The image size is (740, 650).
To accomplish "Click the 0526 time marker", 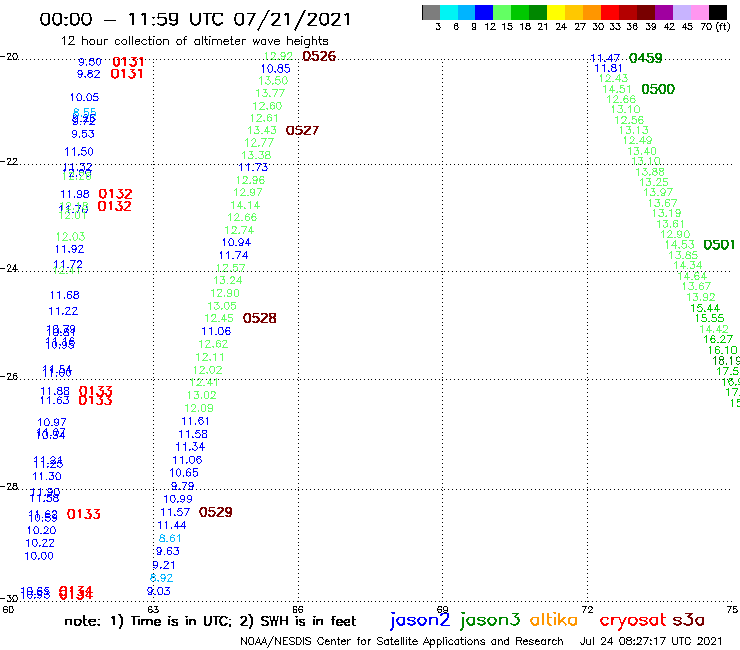I will pos(319,56).
